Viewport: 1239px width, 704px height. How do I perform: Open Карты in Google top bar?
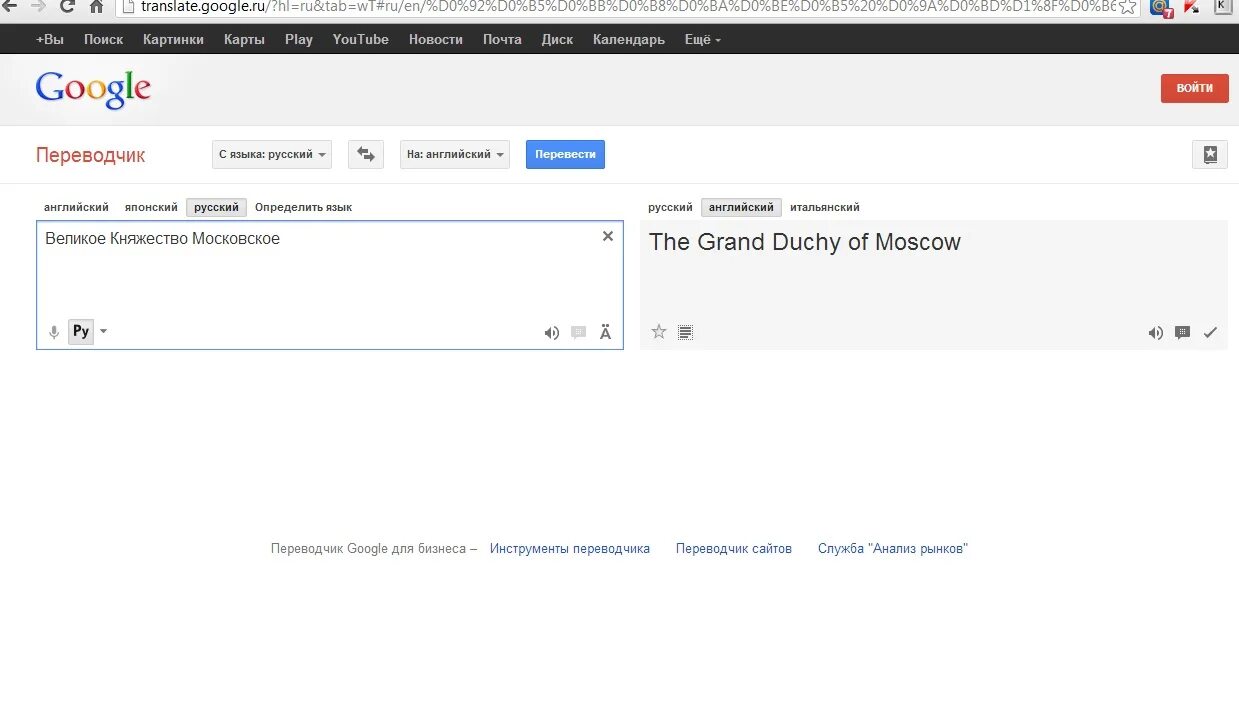tap(244, 39)
